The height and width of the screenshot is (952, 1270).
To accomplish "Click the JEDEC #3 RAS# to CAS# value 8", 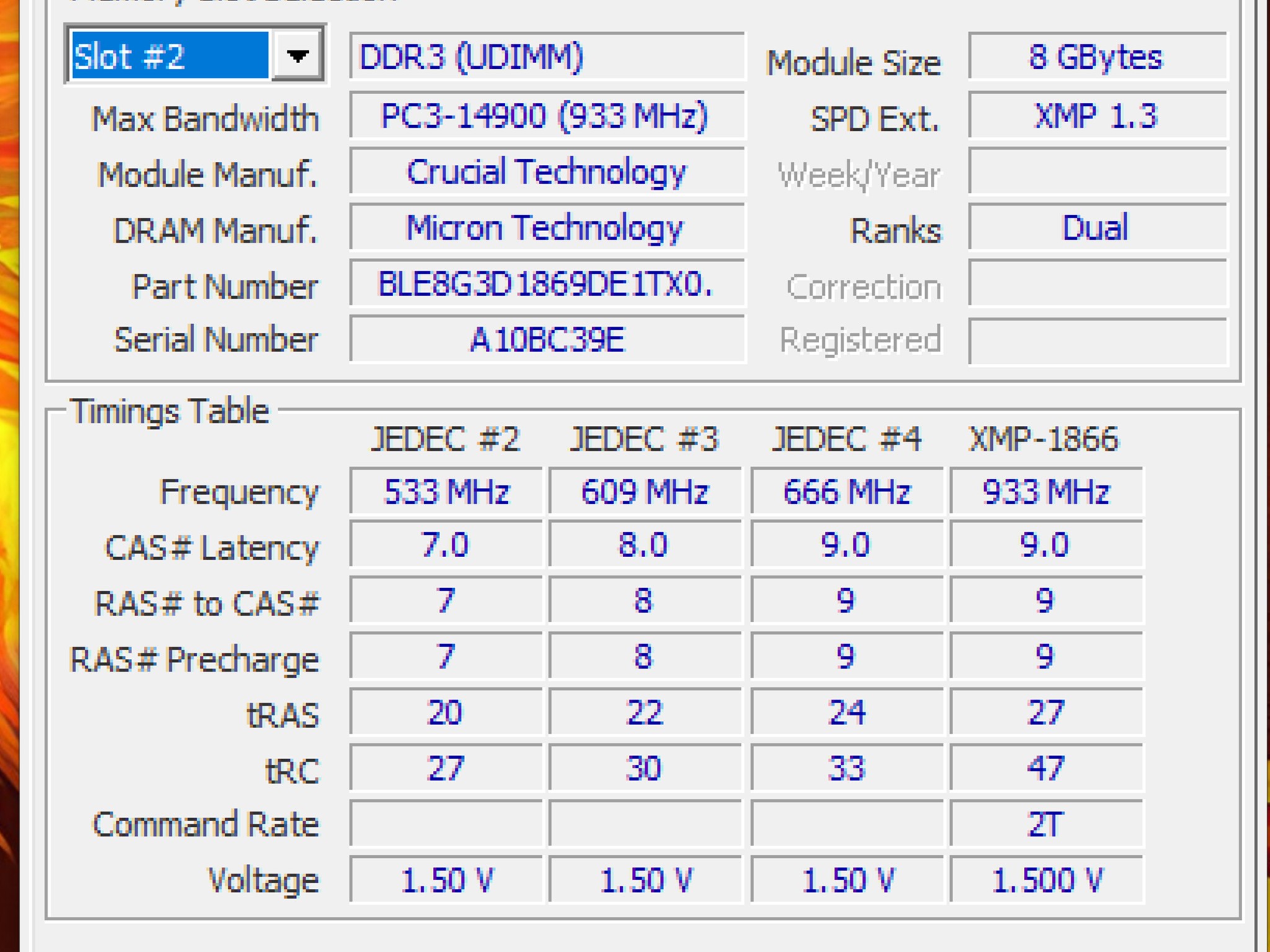I will (x=645, y=600).
